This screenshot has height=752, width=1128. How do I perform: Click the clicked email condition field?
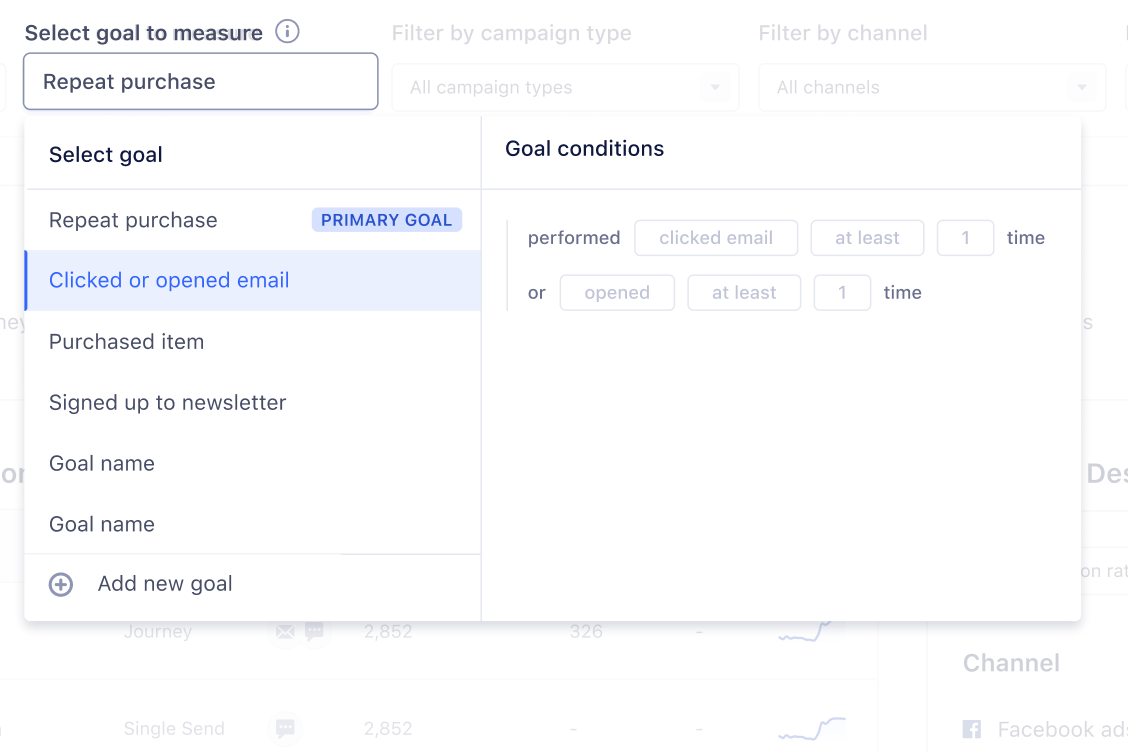pos(716,238)
